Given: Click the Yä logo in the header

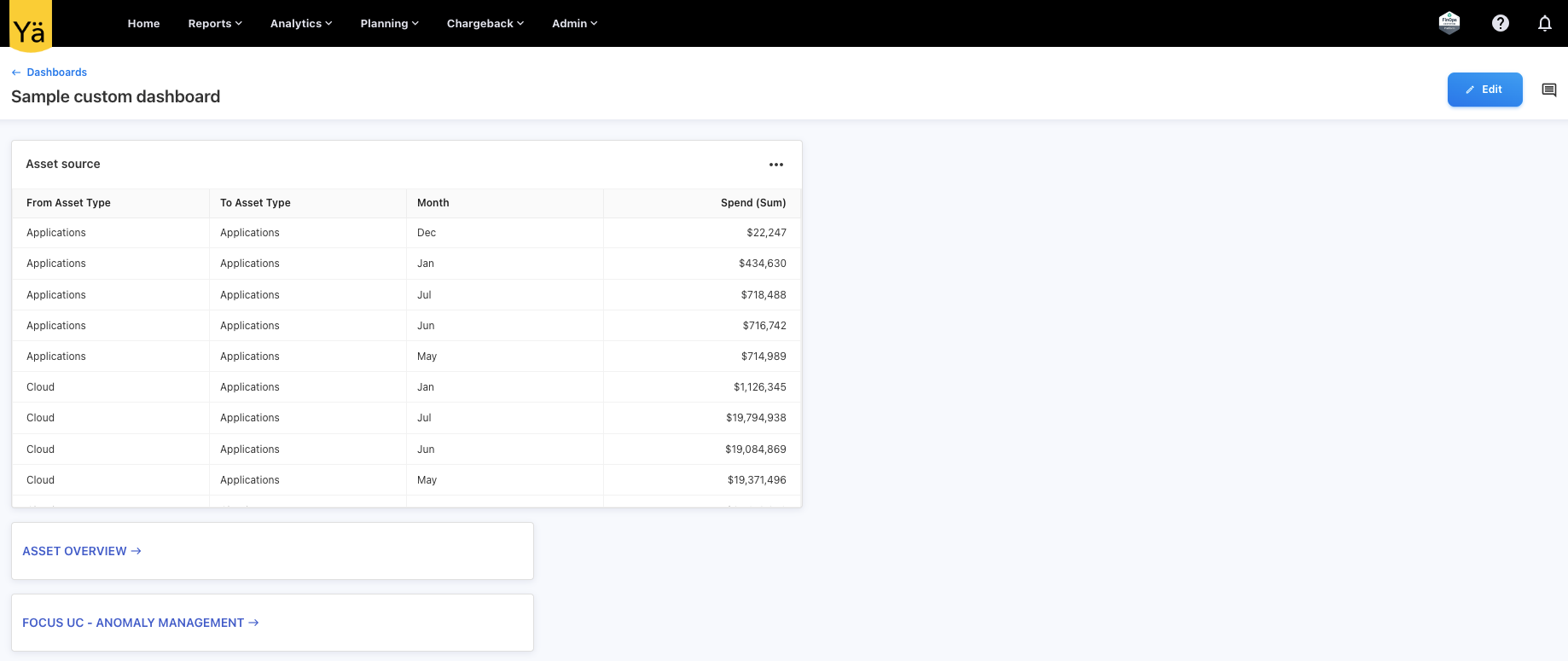Looking at the screenshot, I should pyautogui.click(x=30, y=26).
